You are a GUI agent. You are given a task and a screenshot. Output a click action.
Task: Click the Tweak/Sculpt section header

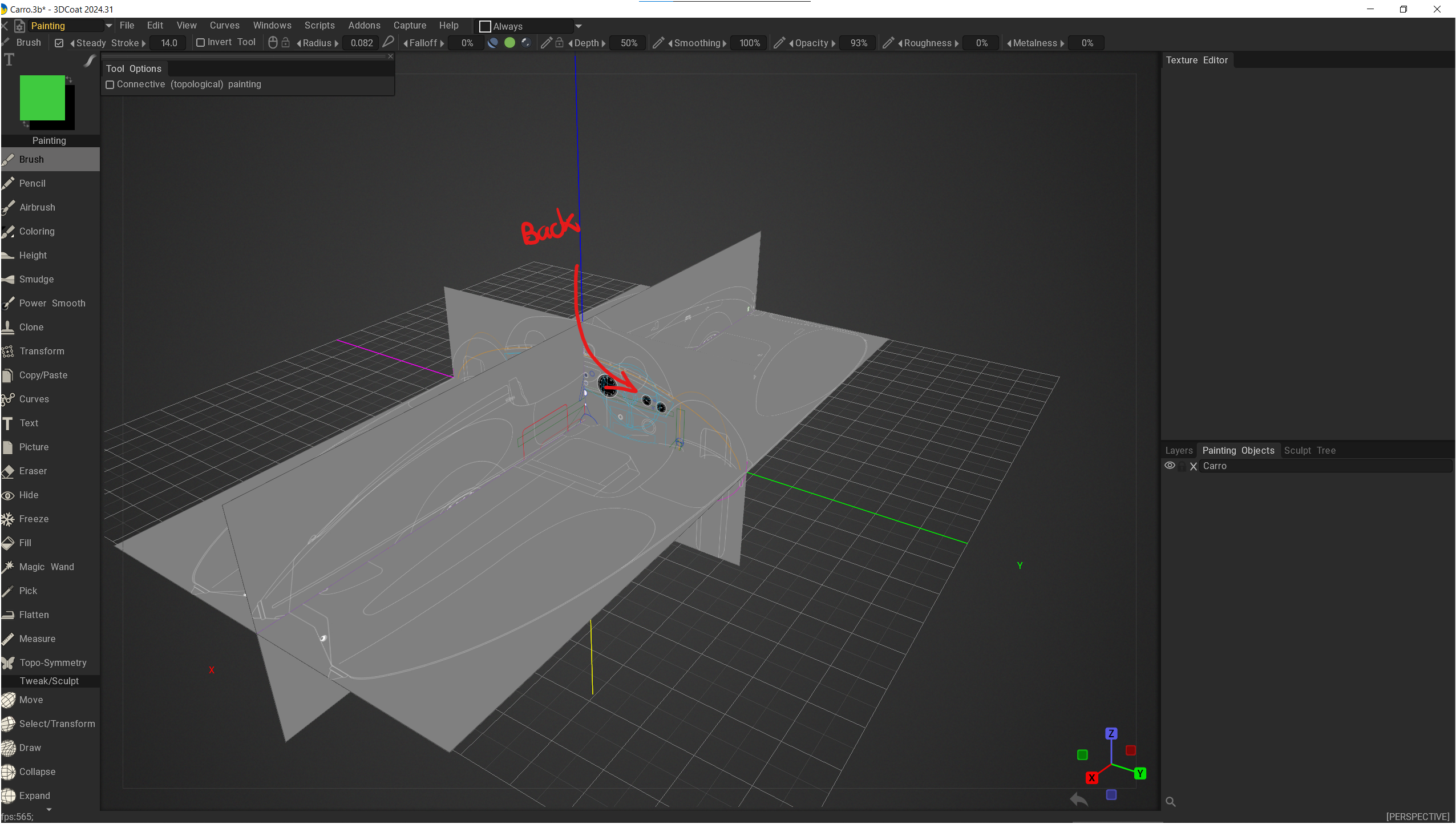[x=50, y=681]
